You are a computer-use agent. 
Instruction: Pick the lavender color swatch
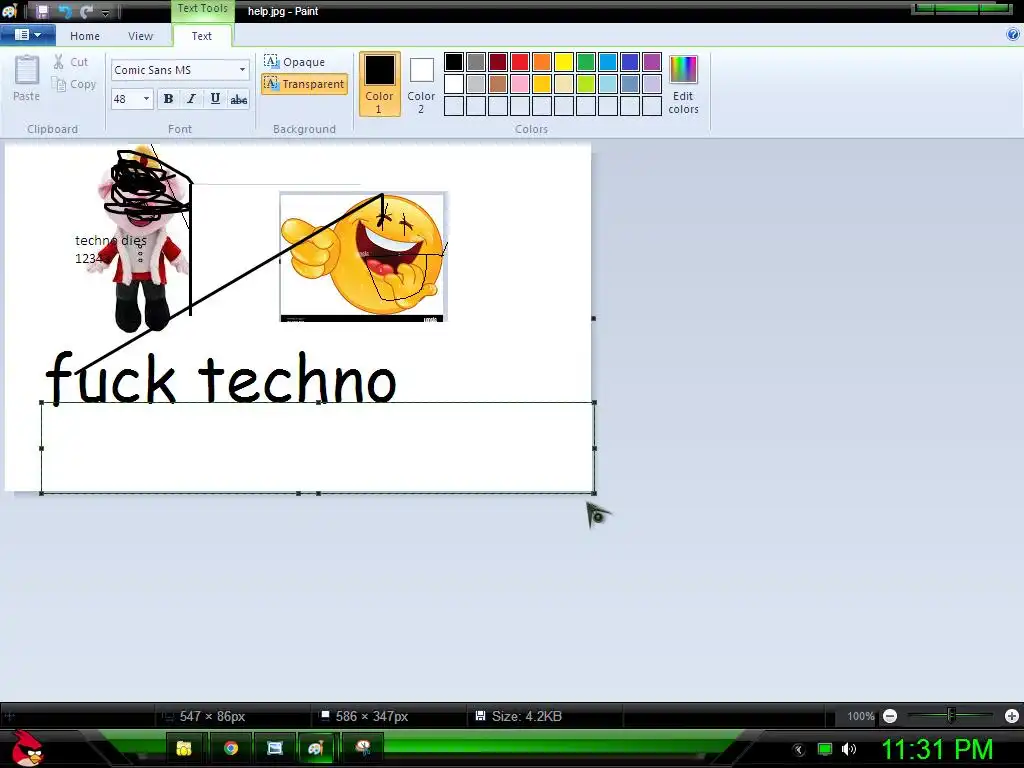pyautogui.click(x=652, y=84)
